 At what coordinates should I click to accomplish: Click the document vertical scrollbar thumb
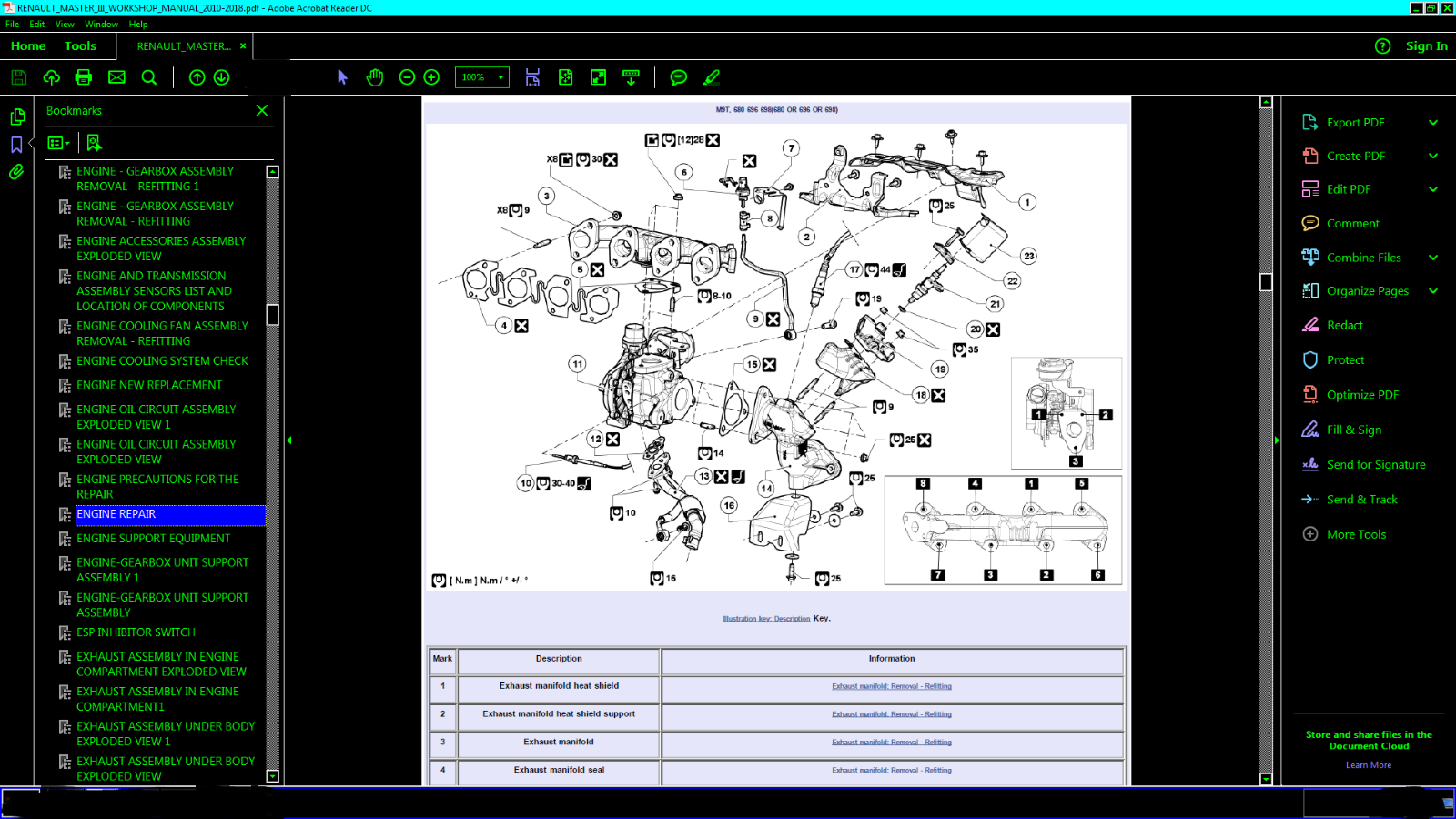(1266, 281)
